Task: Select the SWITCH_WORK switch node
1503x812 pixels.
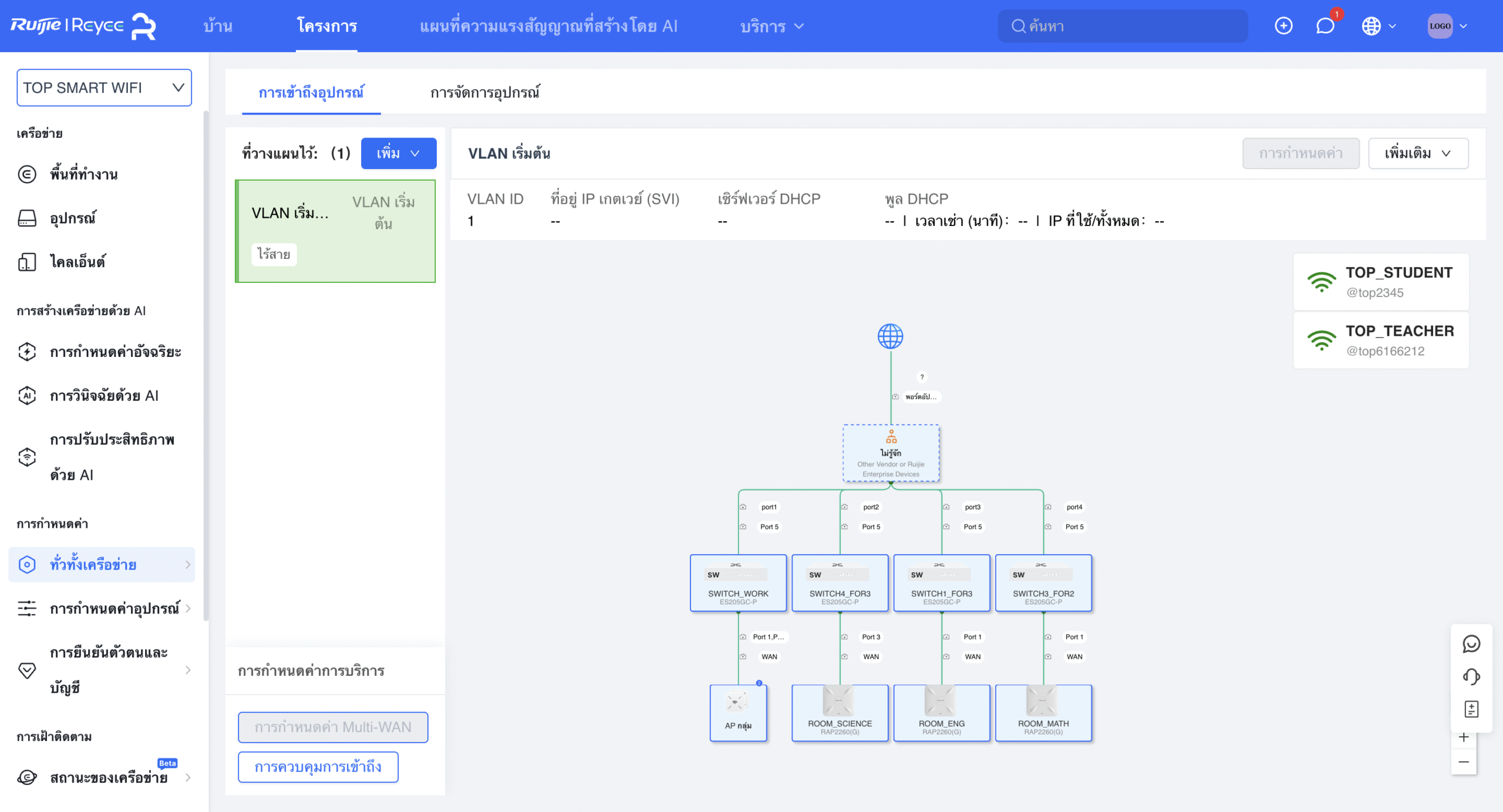Action: pos(738,583)
